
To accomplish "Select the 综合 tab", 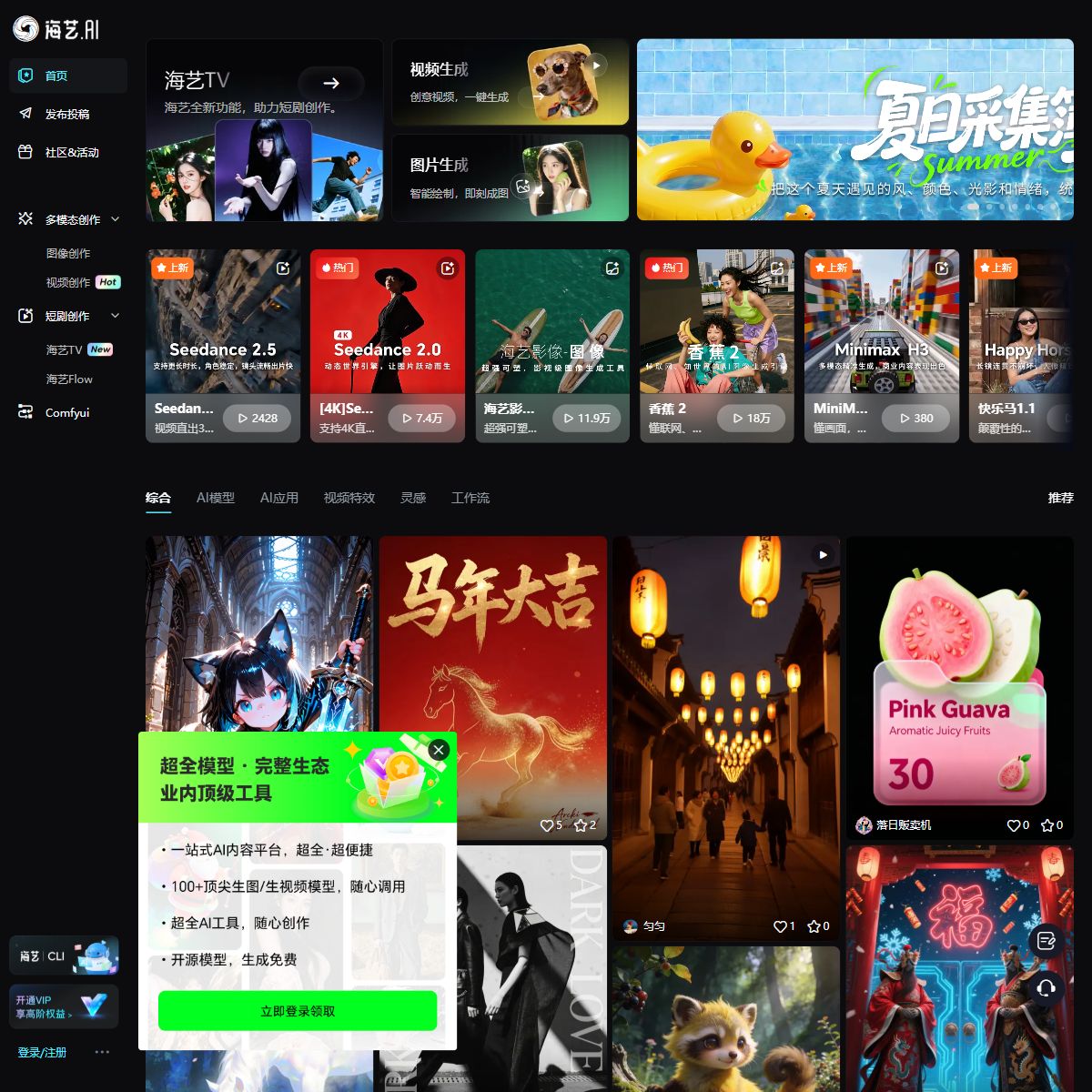I will 158,498.
